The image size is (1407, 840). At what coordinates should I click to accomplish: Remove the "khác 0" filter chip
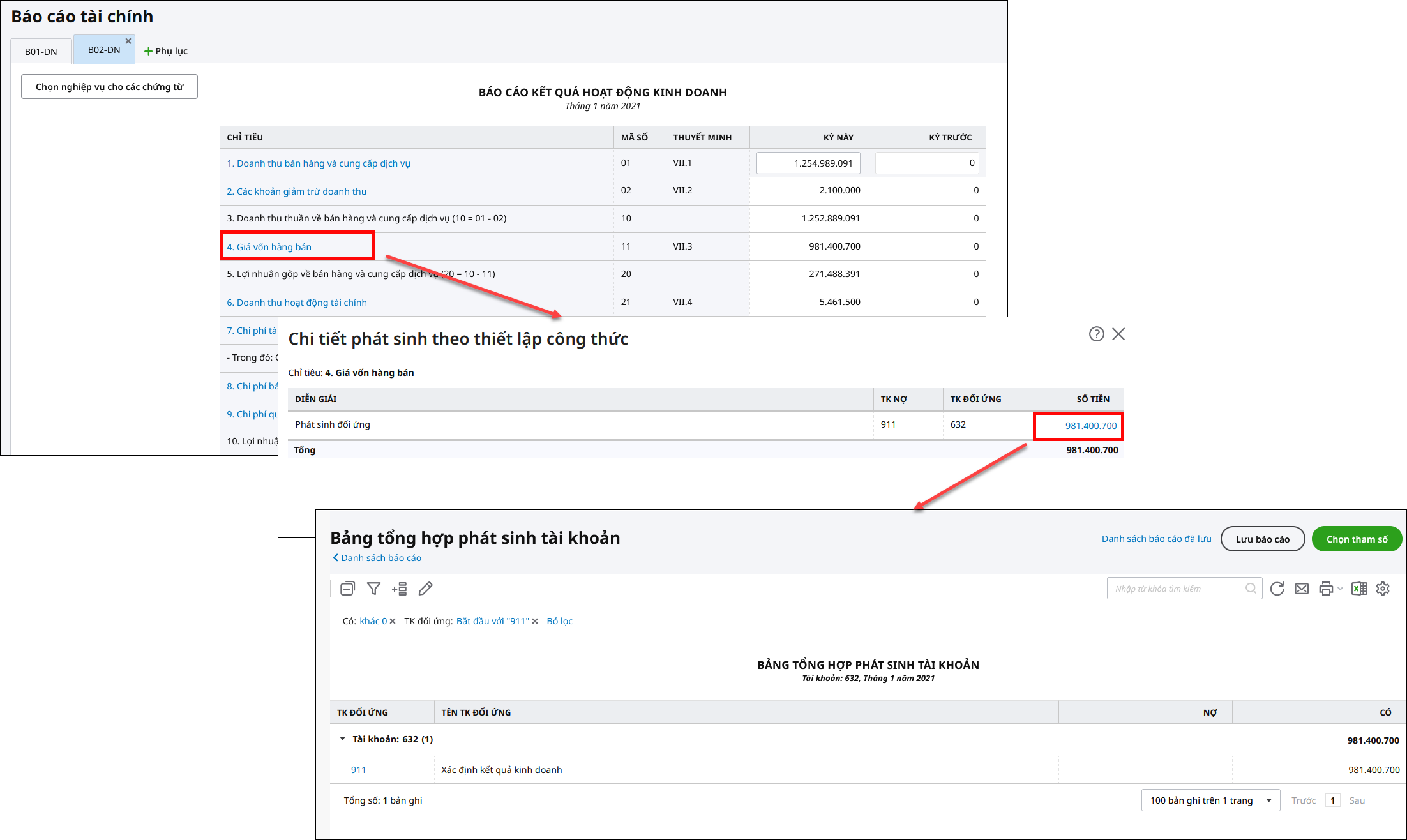393,621
